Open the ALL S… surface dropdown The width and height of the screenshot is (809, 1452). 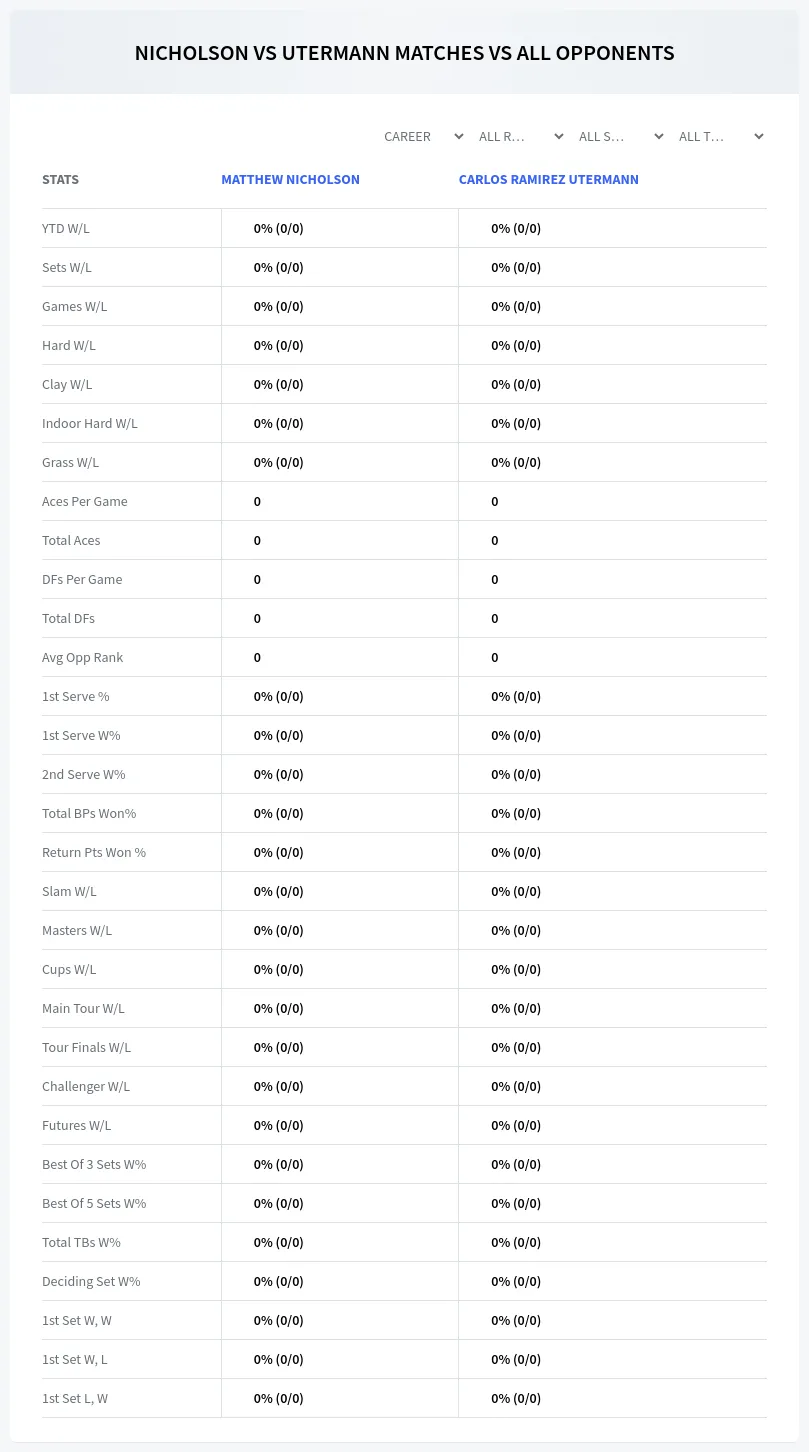(x=620, y=136)
